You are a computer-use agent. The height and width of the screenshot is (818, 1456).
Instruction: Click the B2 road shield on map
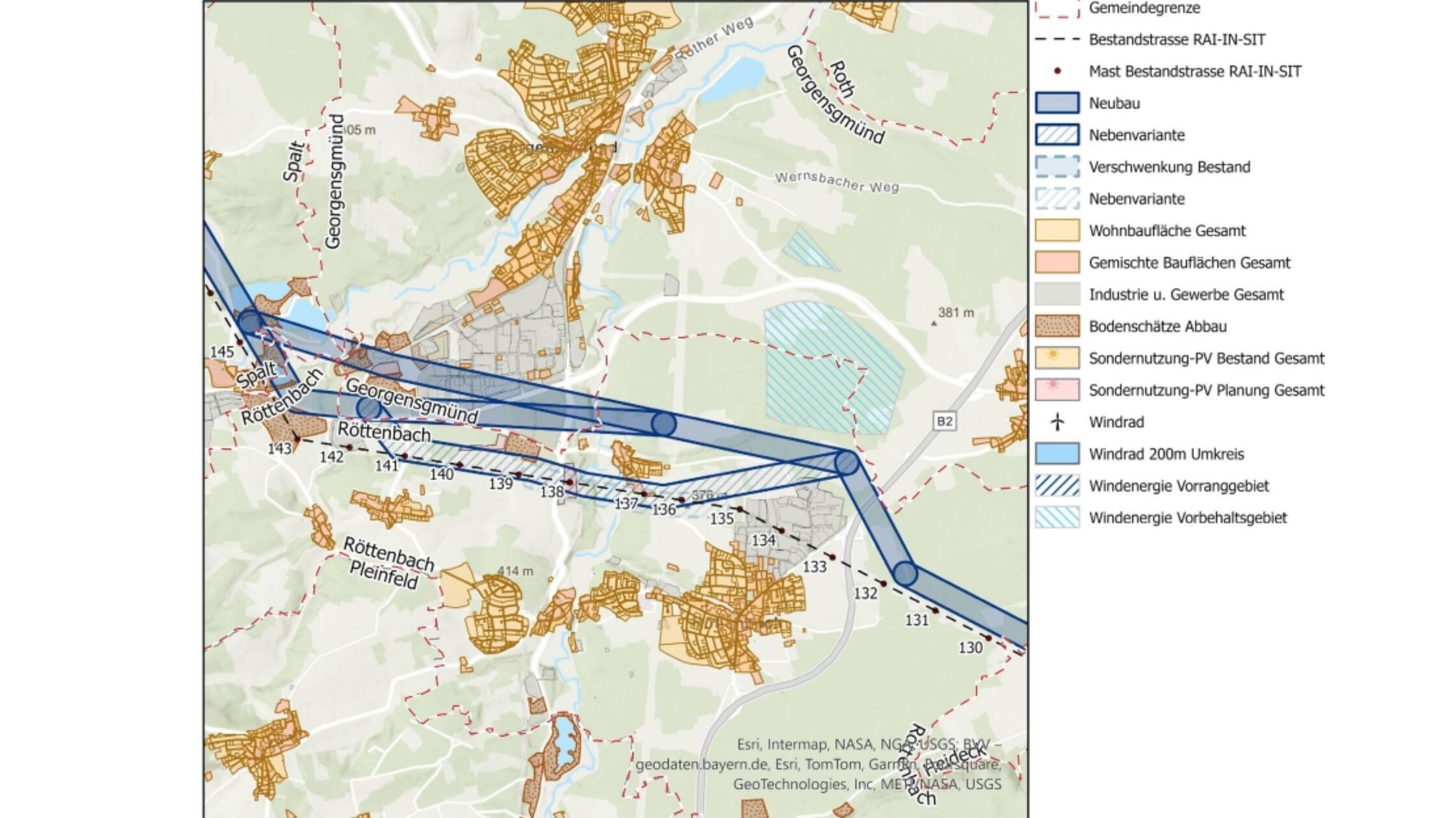point(944,422)
